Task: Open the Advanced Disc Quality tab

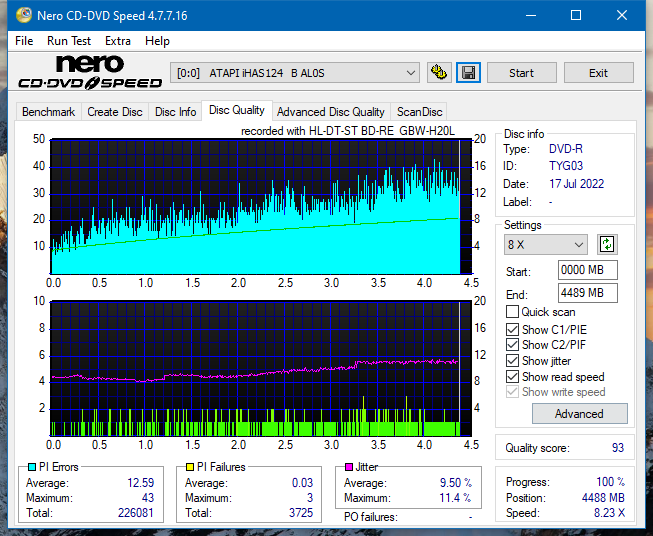Action: [331, 112]
